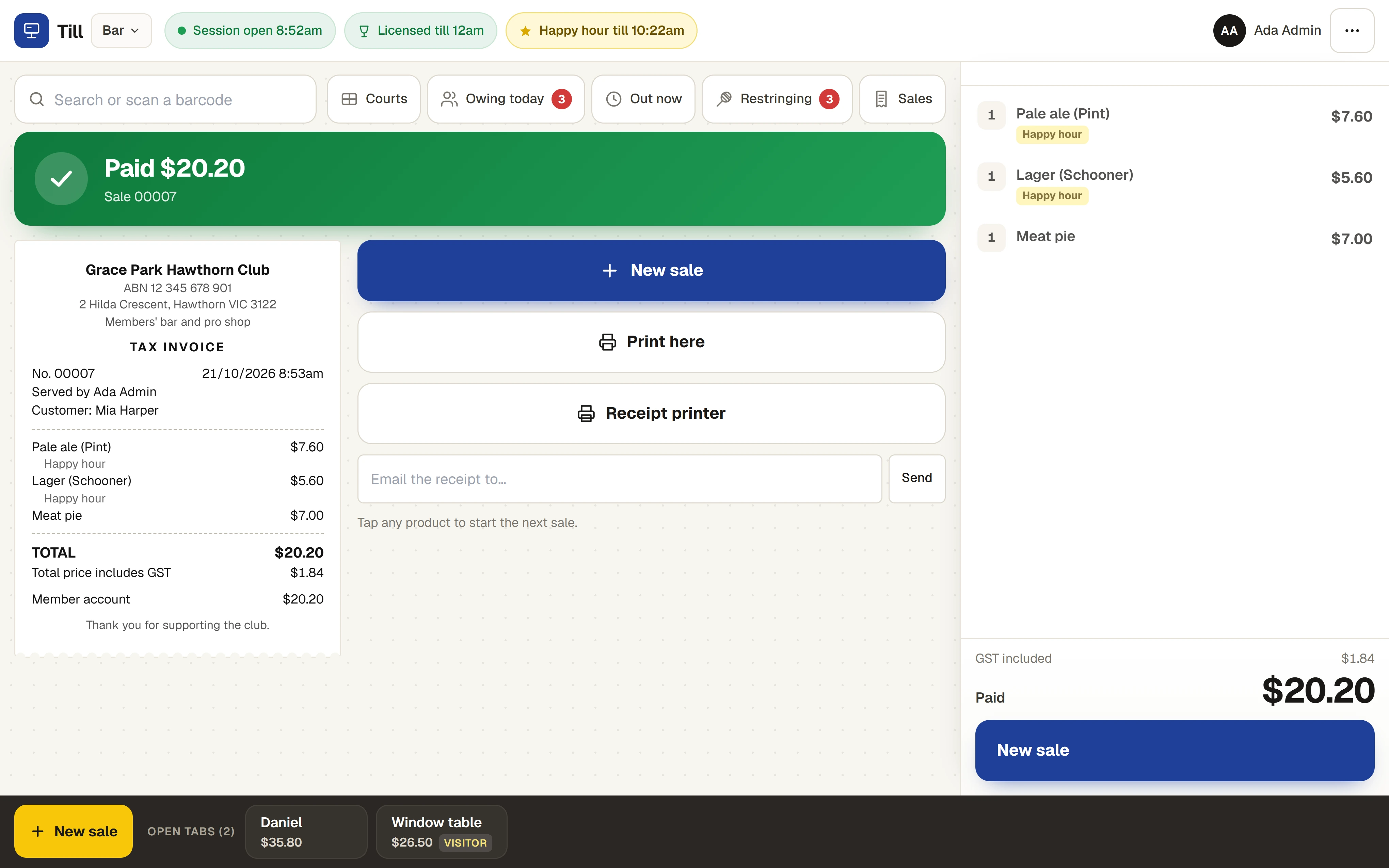Click the Print here printer icon
1389x868 pixels.
pos(607,342)
